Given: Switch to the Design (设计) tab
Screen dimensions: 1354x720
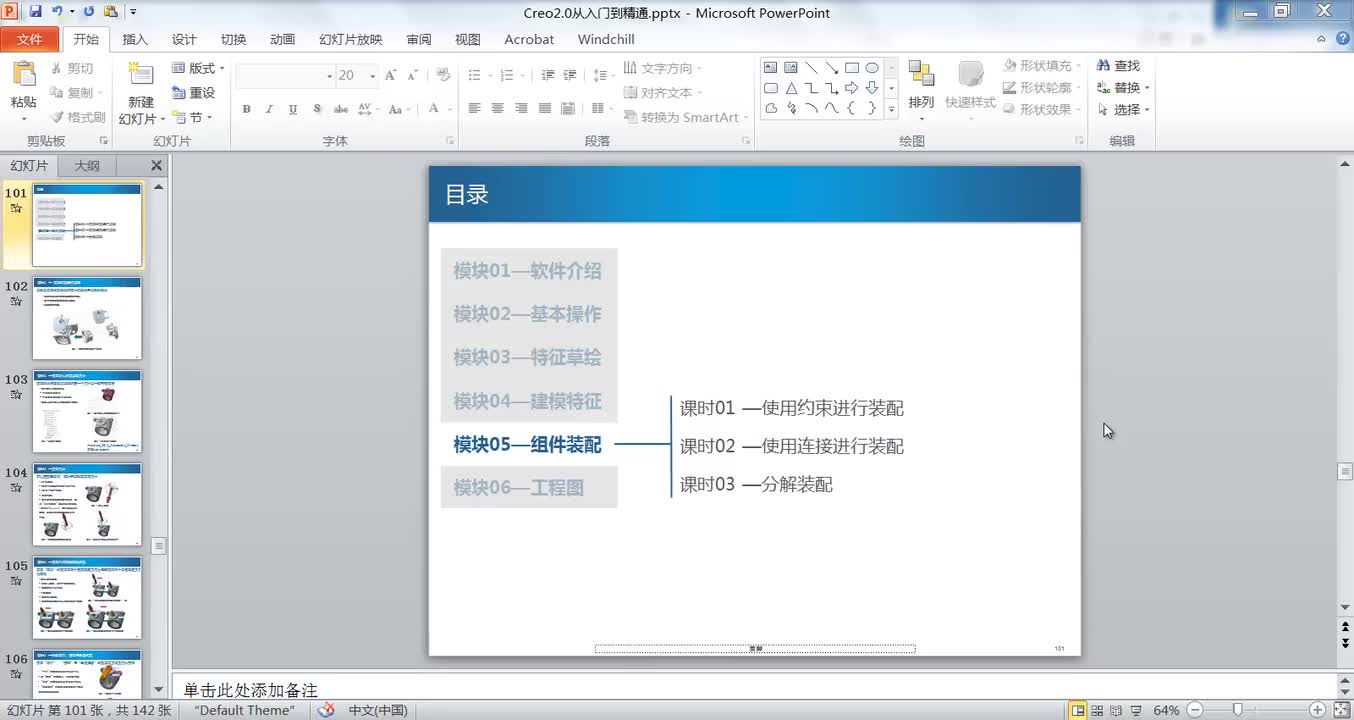Looking at the screenshot, I should point(184,40).
